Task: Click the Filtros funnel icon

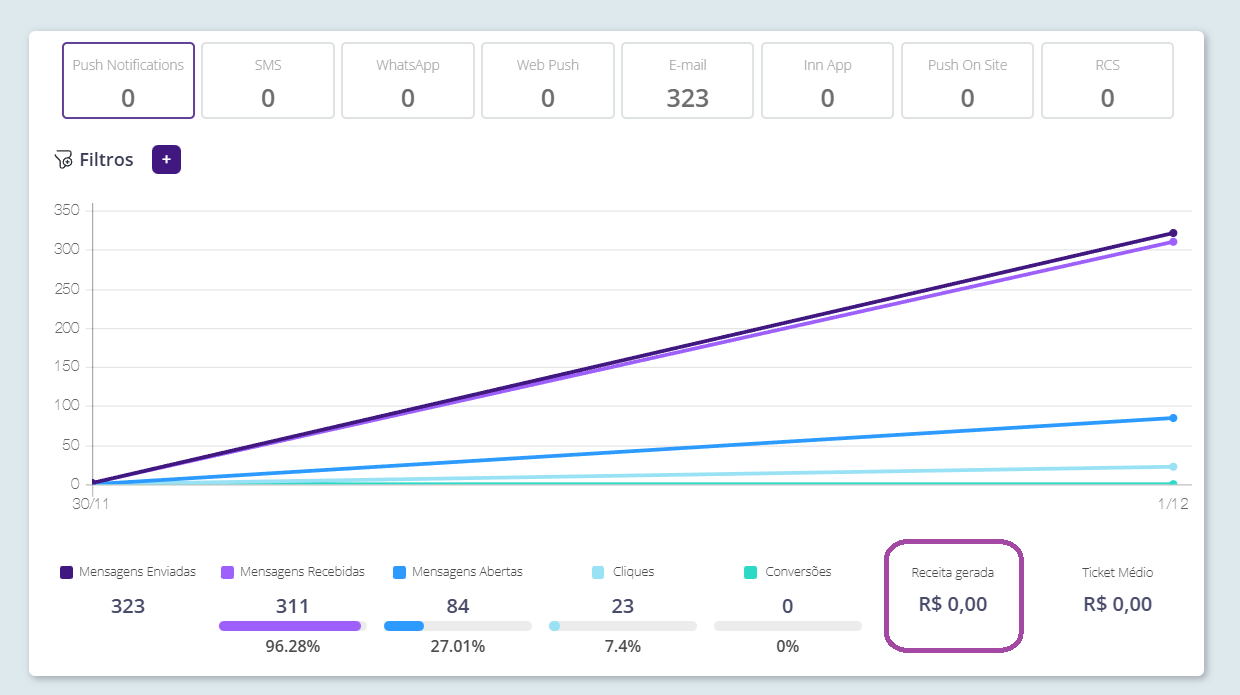Action: click(x=64, y=160)
